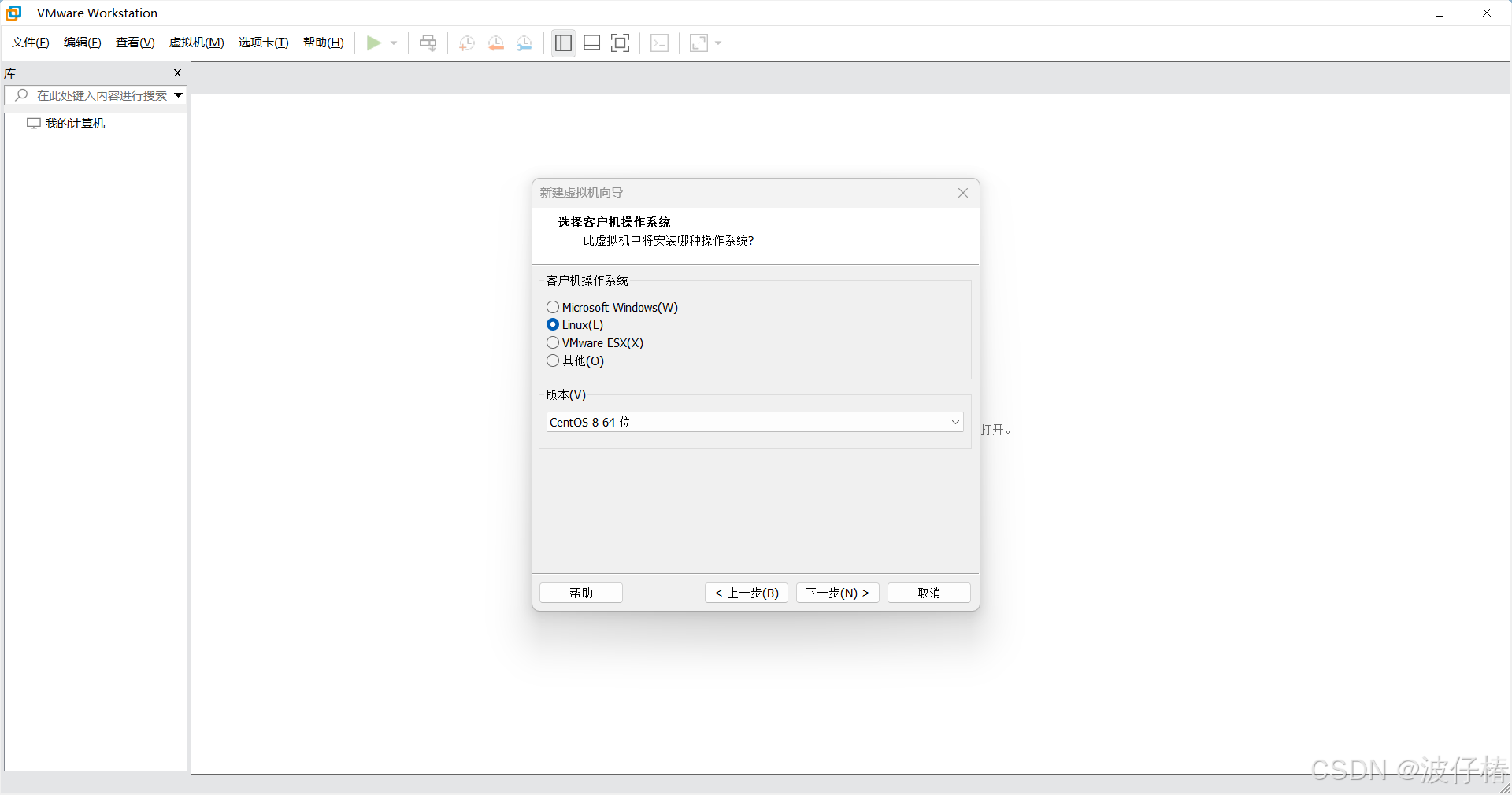The image size is (1512, 795).
Task: Close the 新建虚拟机向导 dialog
Action: click(x=963, y=193)
